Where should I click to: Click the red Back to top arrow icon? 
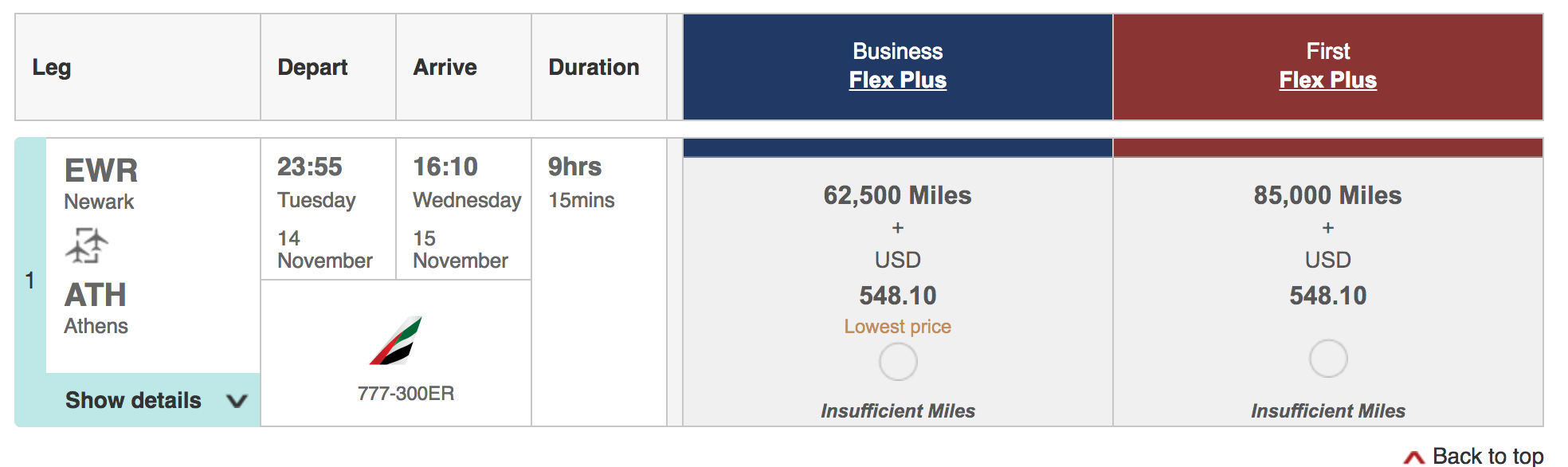[x=1414, y=457]
